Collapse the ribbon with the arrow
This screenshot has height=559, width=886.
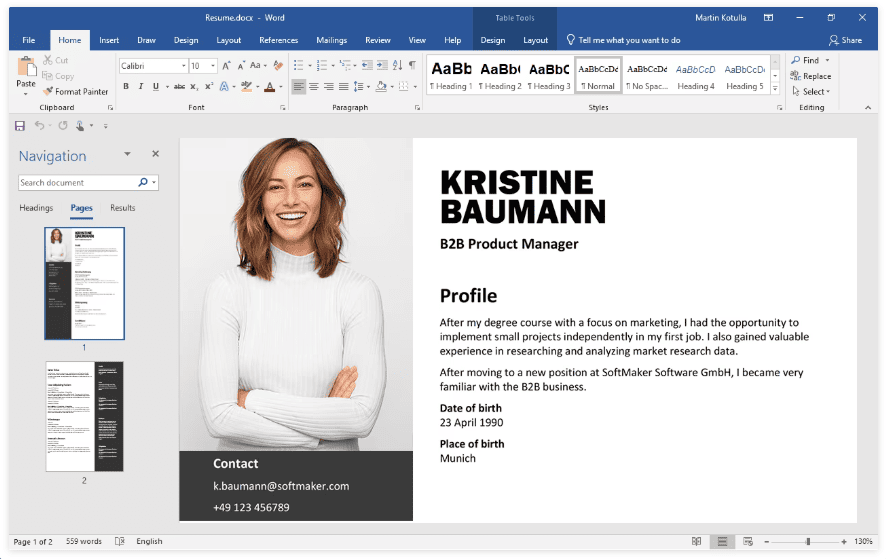[868, 107]
